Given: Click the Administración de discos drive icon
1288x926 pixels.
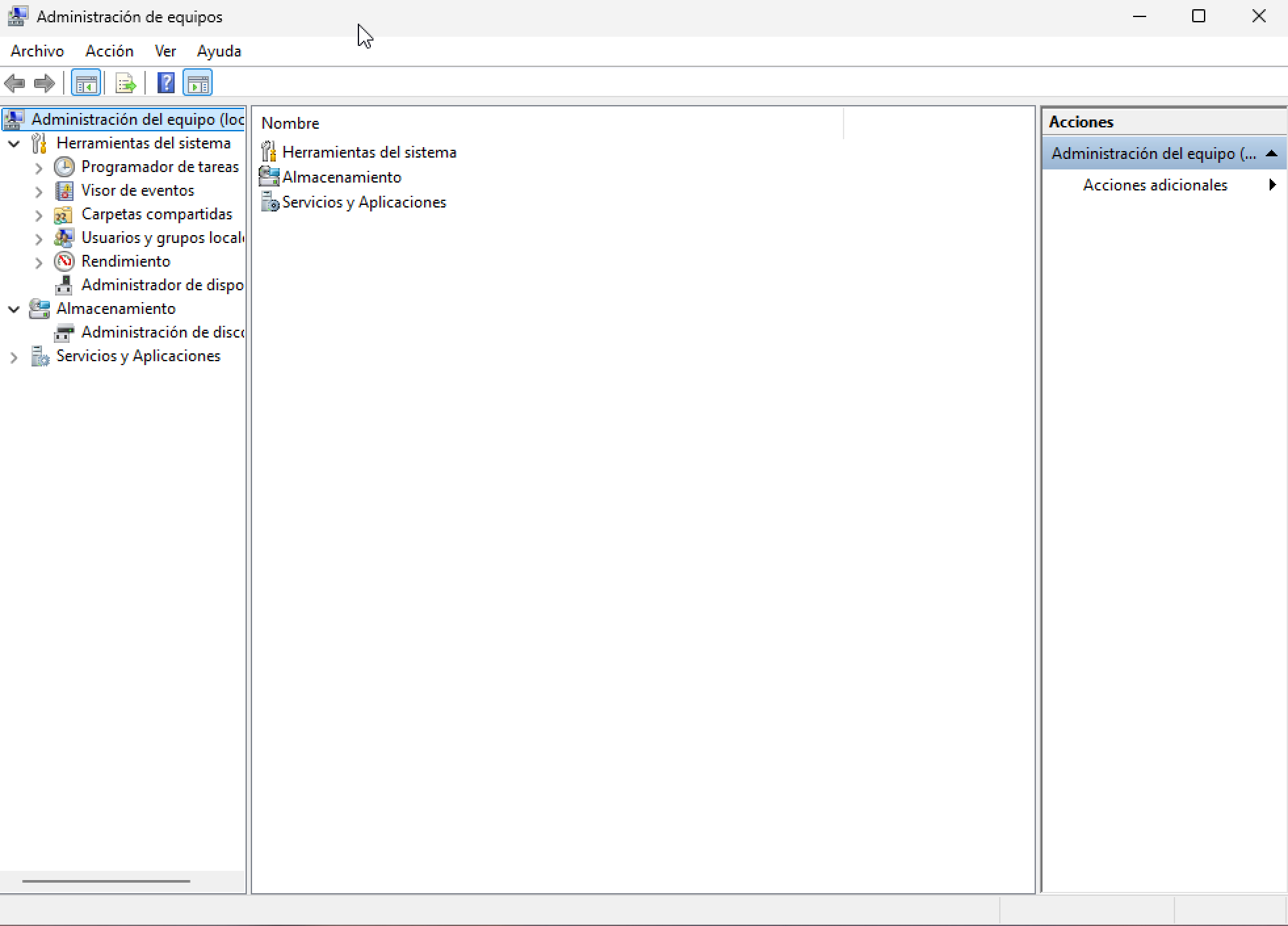Looking at the screenshot, I should tap(64, 333).
